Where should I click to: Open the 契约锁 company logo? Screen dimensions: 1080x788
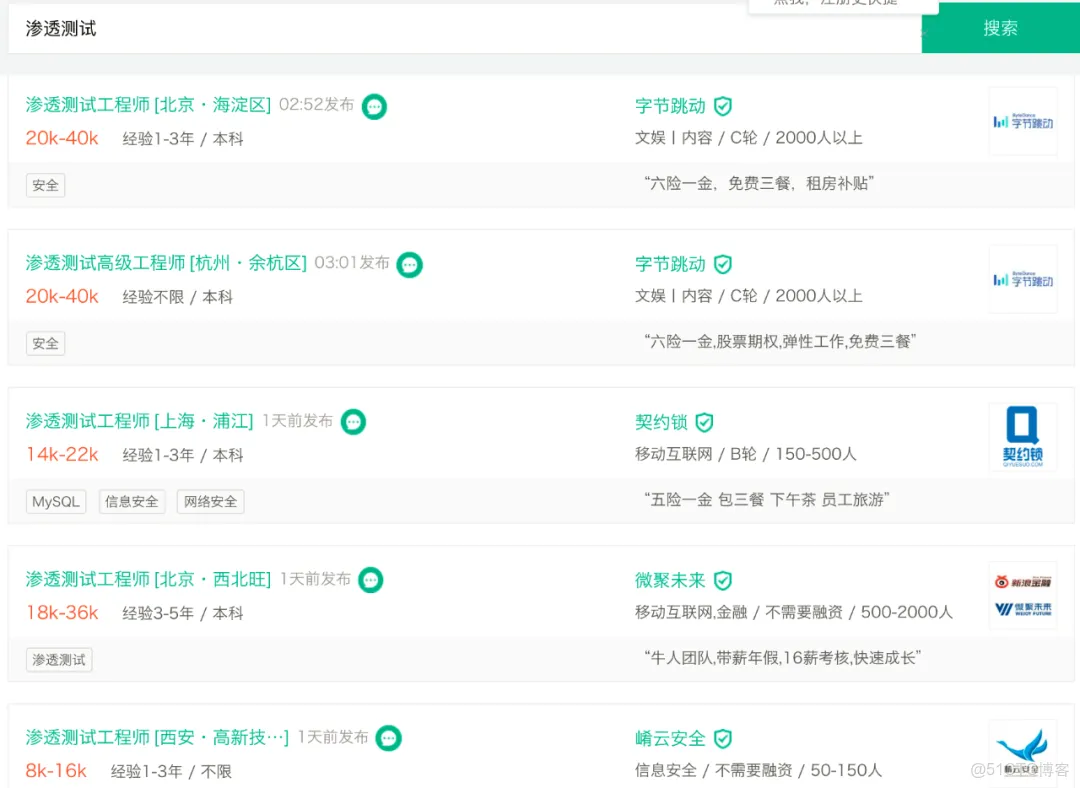[1023, 437]
